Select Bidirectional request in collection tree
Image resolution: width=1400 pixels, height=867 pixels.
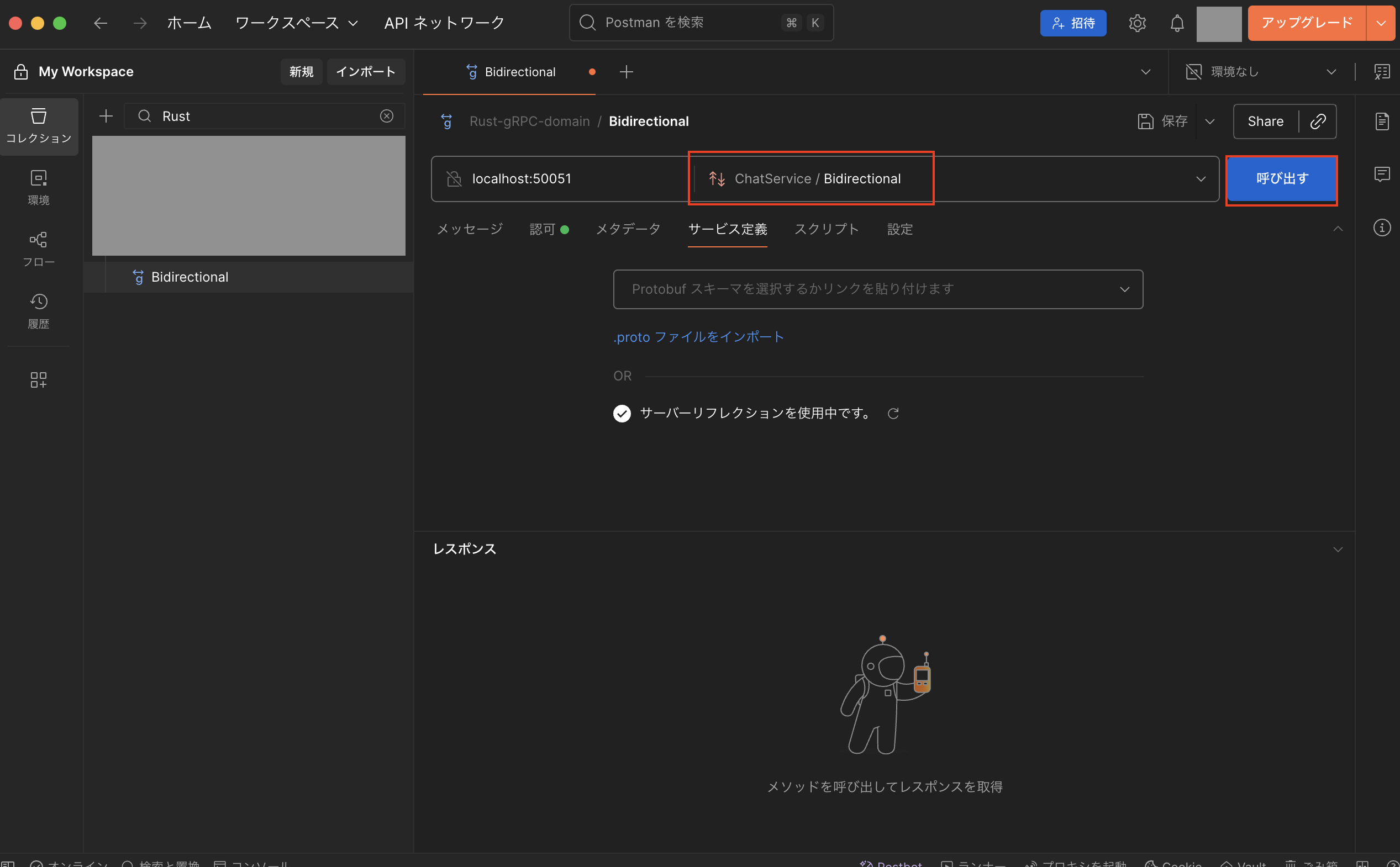click(248, 278)
